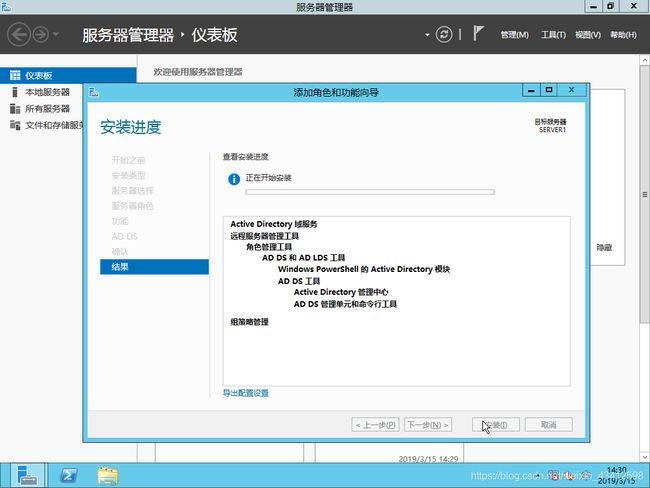Click '角色管理工具' entry
Image resolution: width=650 pixels, height=488 pixels.
coord(269,247)
